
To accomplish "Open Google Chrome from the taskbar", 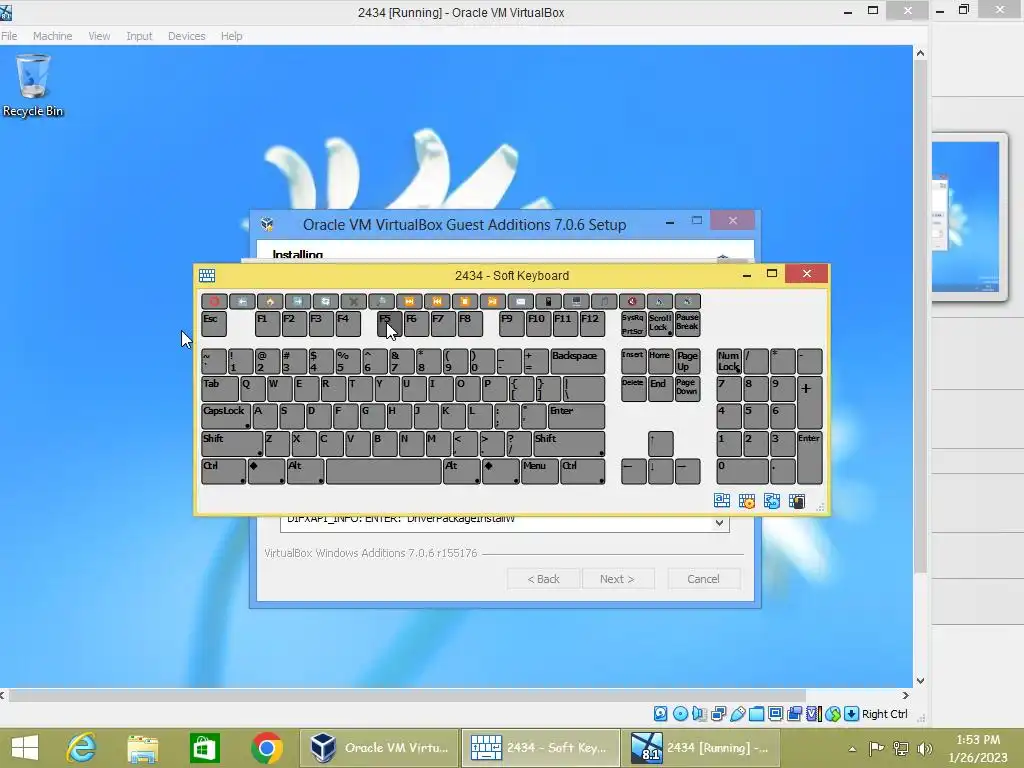I will coord(266,748).
